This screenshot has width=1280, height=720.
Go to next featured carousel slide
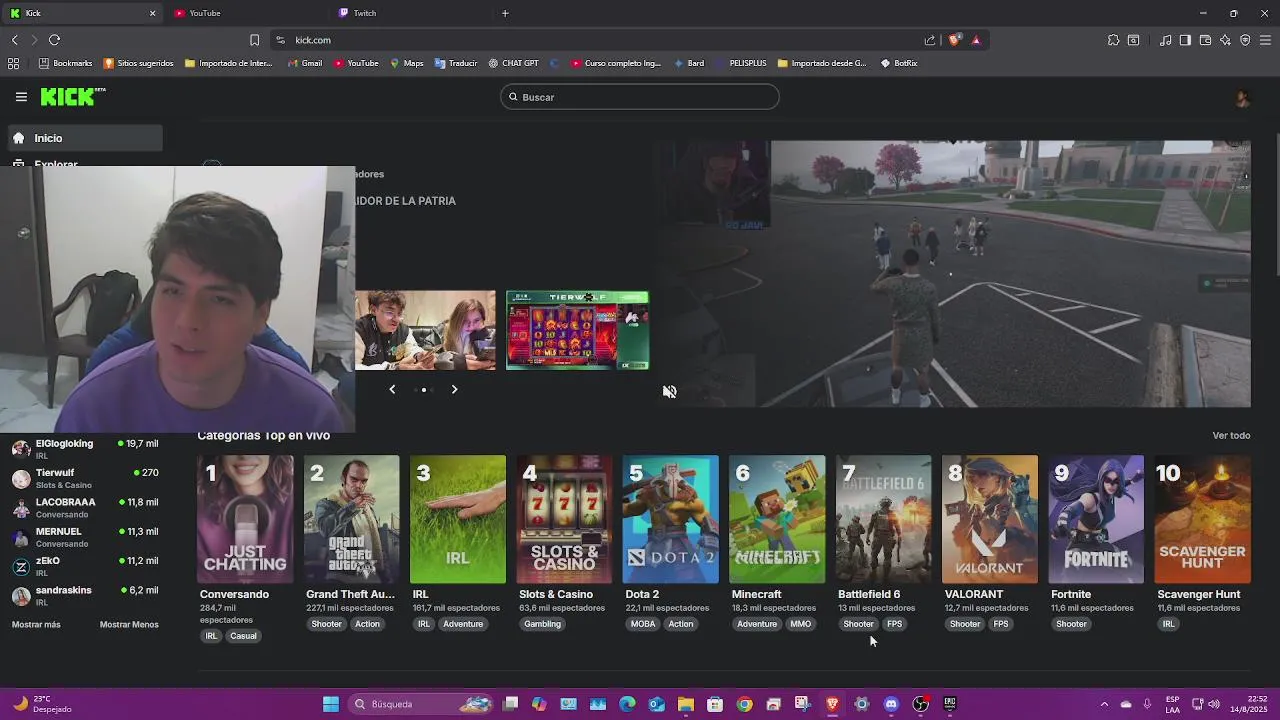[x=454, y=389]
